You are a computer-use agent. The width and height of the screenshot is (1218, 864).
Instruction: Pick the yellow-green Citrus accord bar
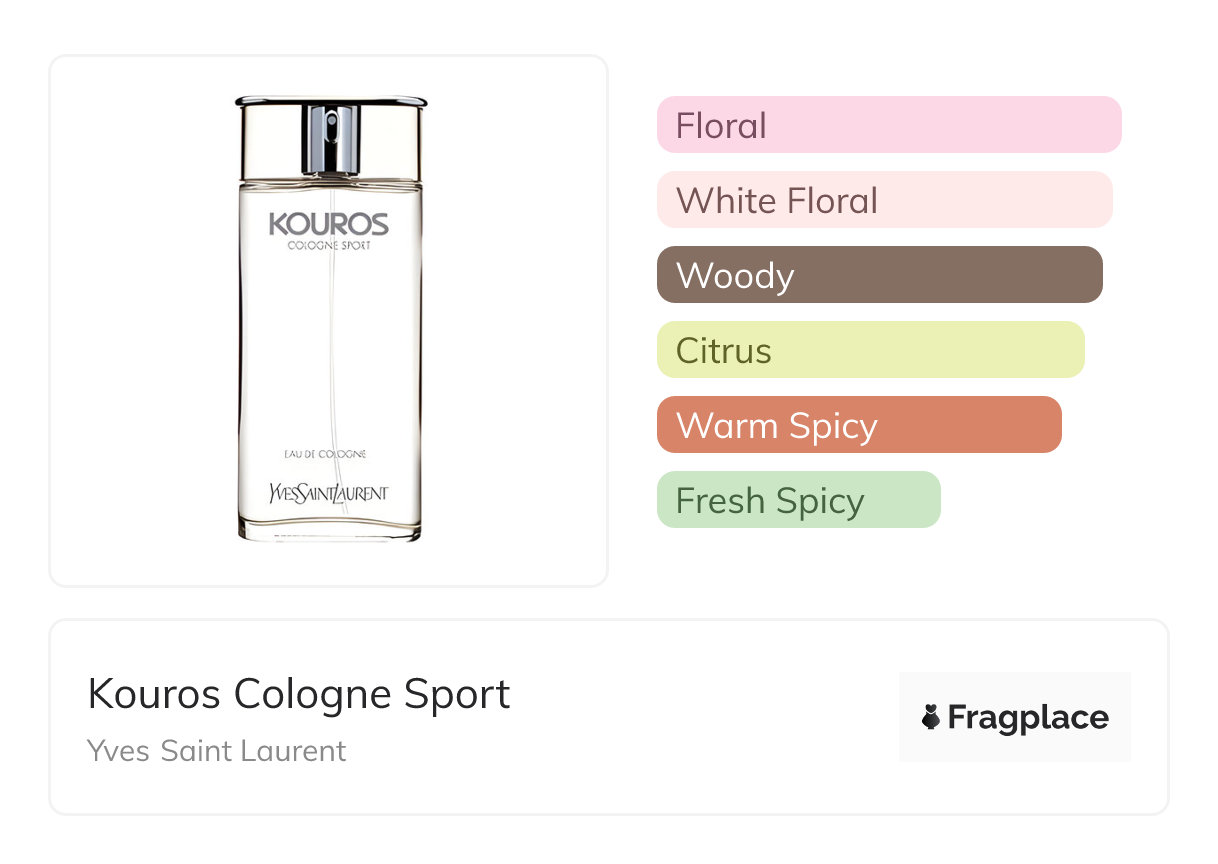click(x=870, y=350)
